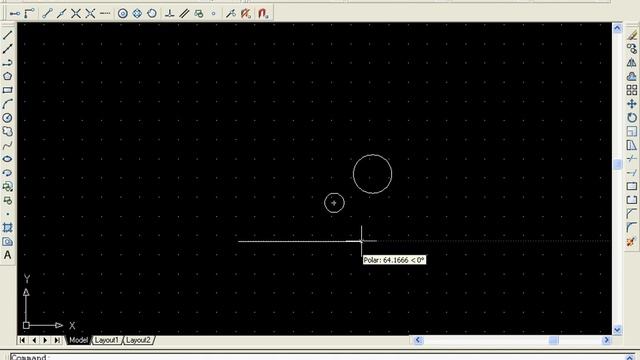The image size is (640, 360).
Task: Select the Move tool
Action: point(632,104)
